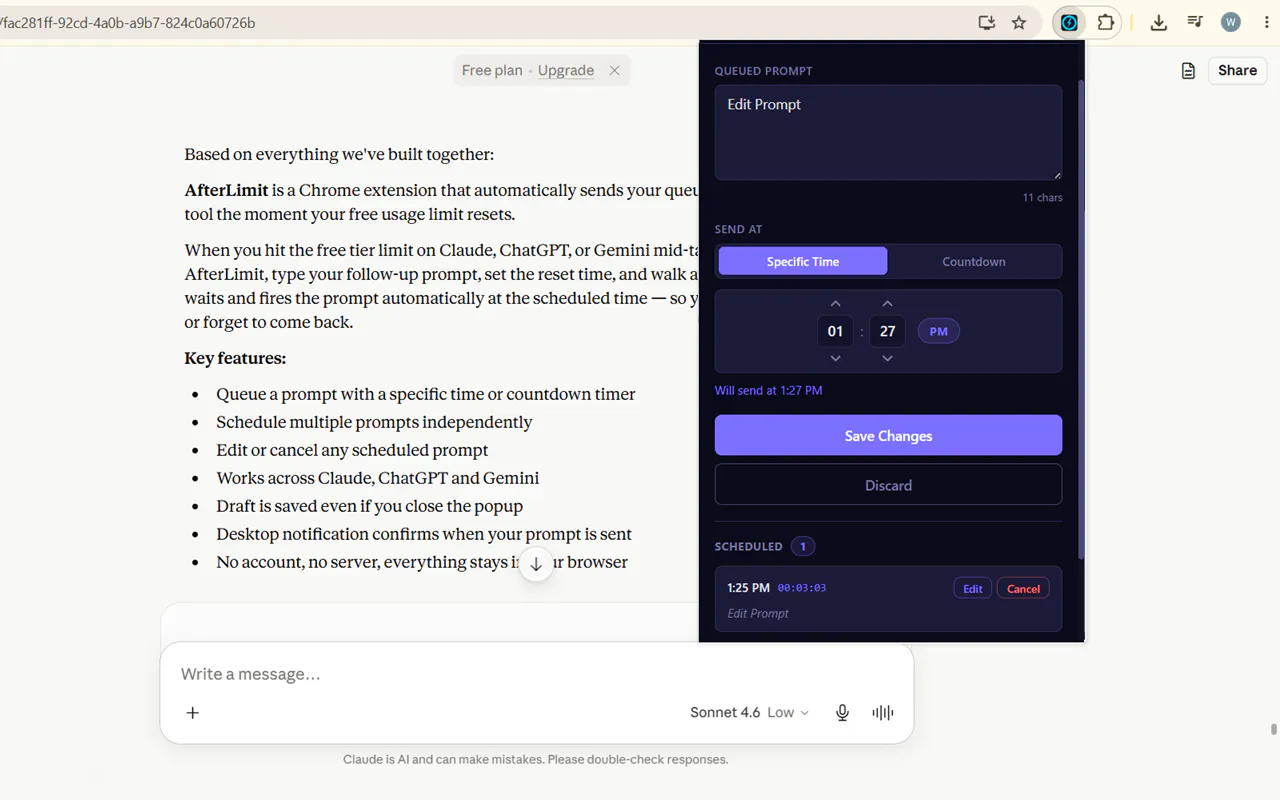
Task: Click the Extensions puzzle piece icon
Action: coord(1105,22)
